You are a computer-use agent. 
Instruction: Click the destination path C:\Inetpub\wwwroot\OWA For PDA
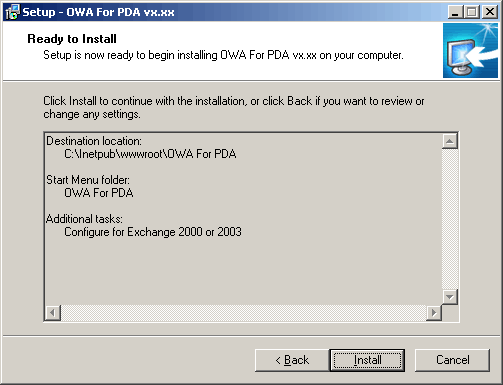click(150, 154)
